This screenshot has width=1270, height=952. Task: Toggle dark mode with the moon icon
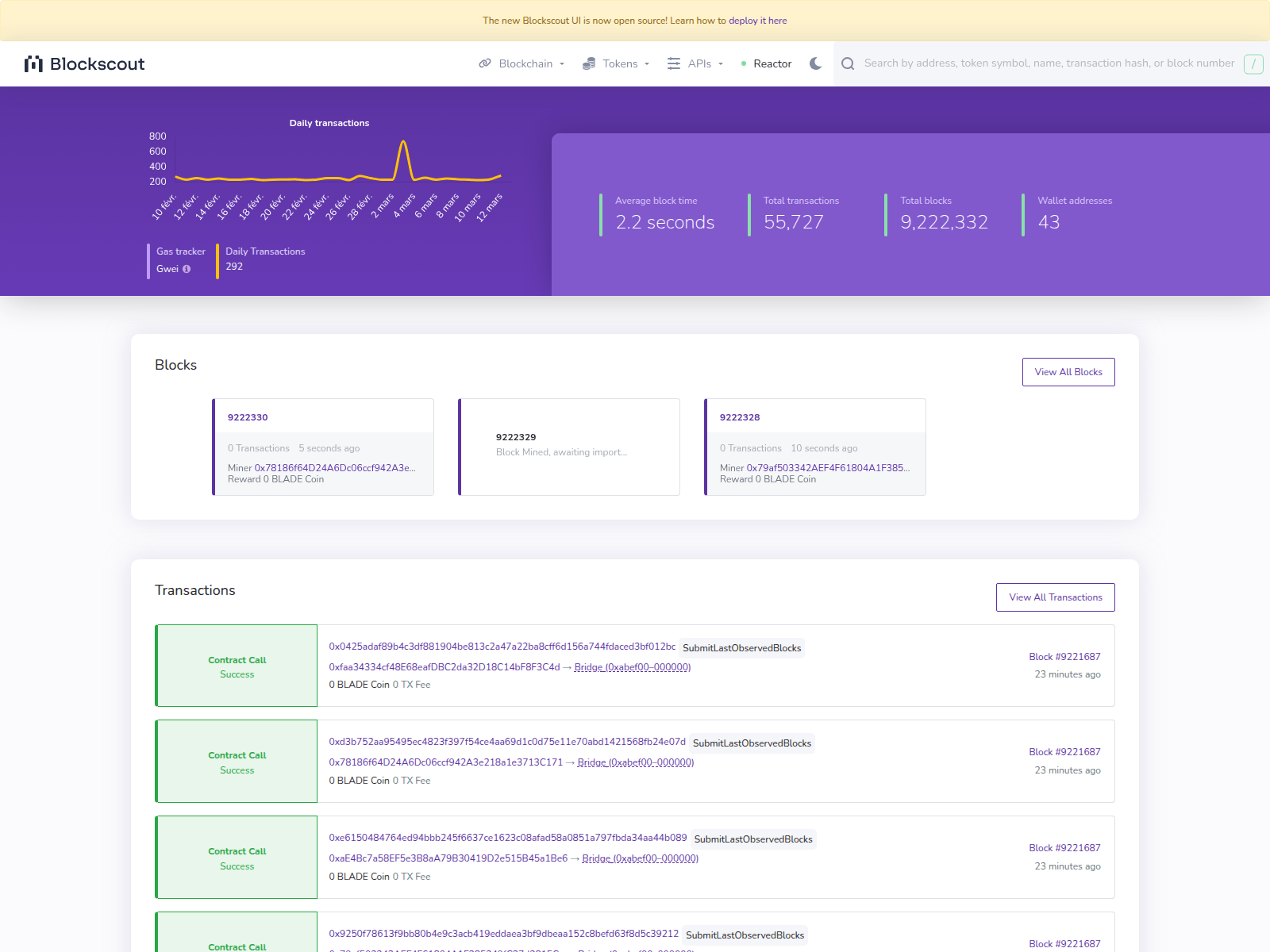pyautogui.click(x=815, y=63)
